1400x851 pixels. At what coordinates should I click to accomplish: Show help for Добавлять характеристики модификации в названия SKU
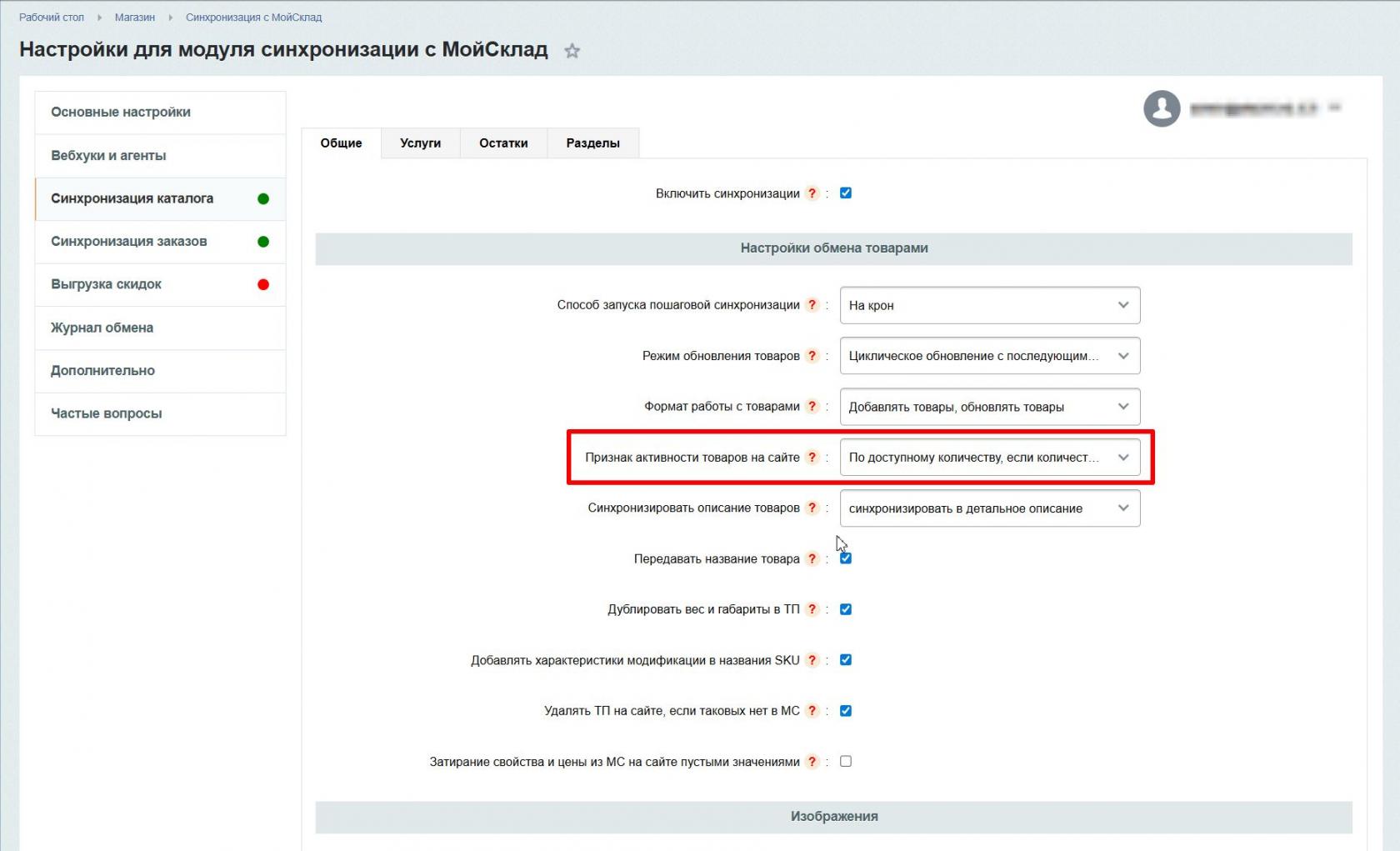pyautogui.click(x=812, y=660)
